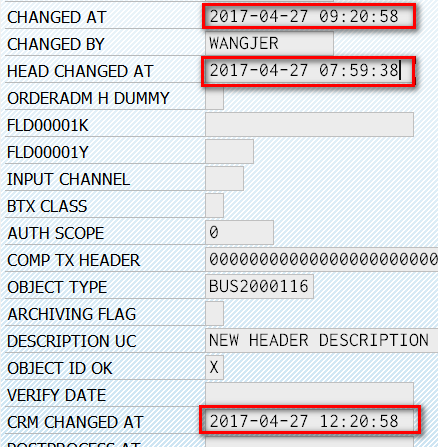Click the INPUT CHANNEL label
Screen dimensions: 438x447
(x=68, y=179)
